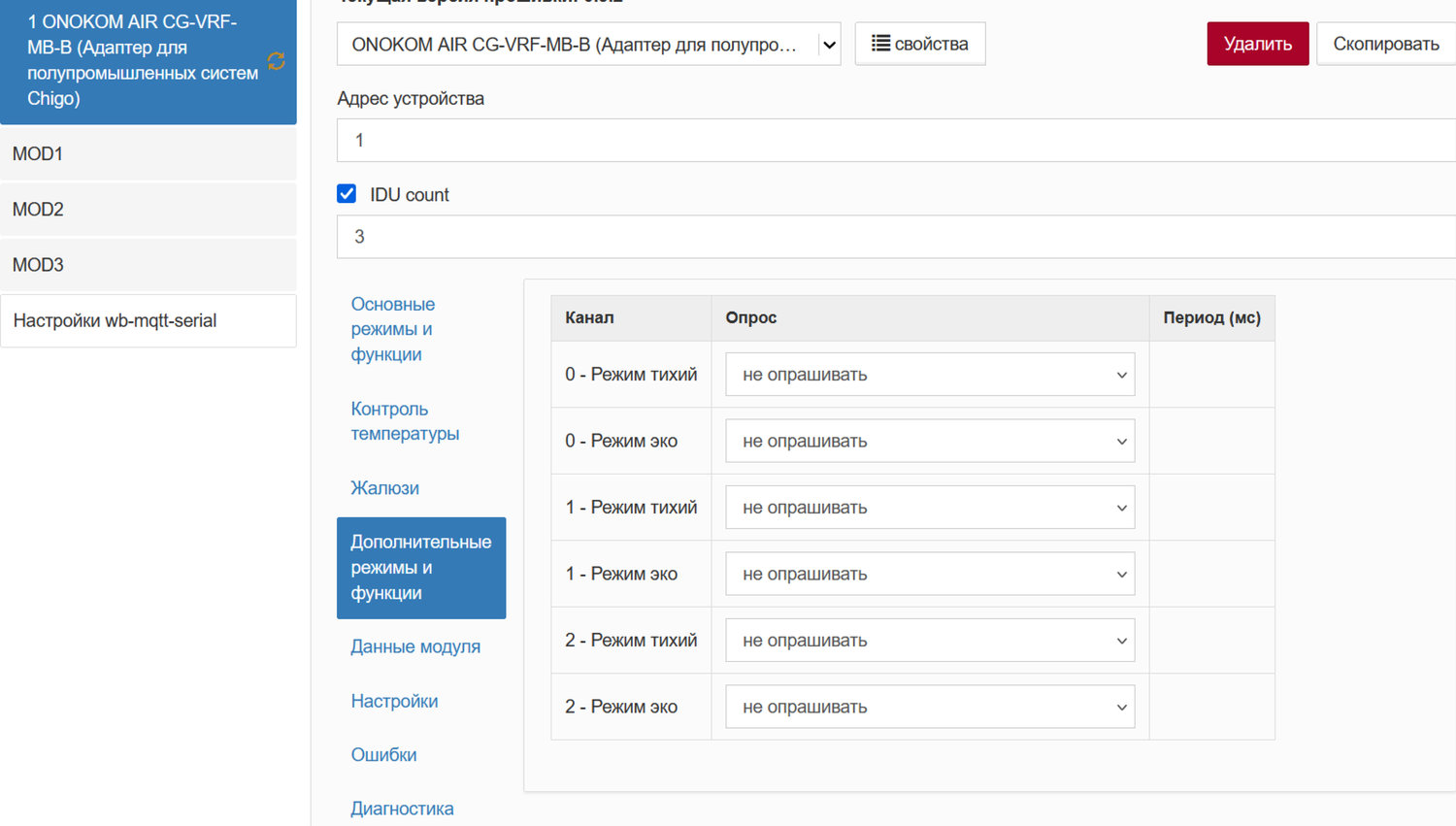Expand polling dropdown for 0 - Режим тихий
1456x826 pixels.
coord(929,375)
